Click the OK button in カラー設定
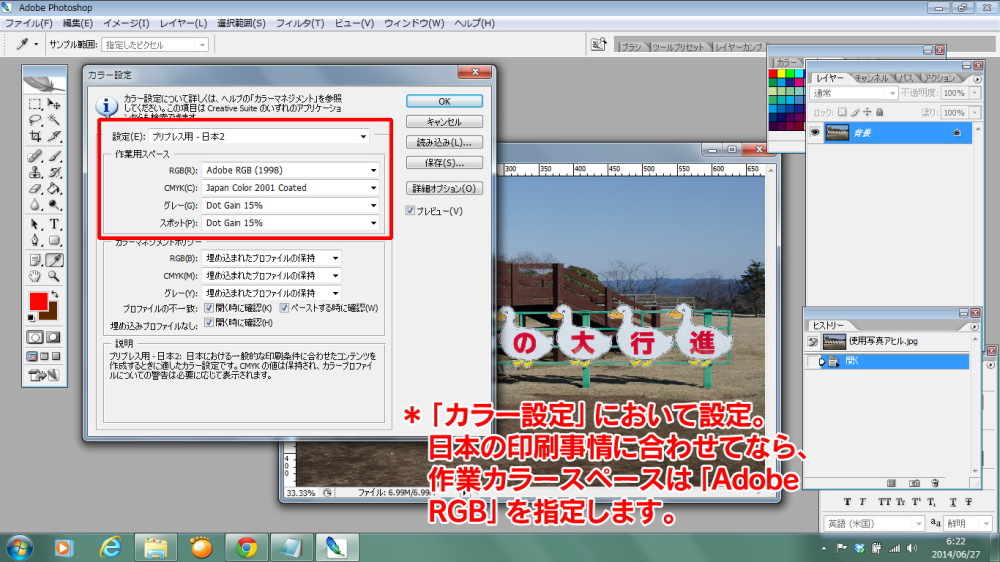Image resolution: width=1000 pixels, height=562 pixels. point(444,101)
